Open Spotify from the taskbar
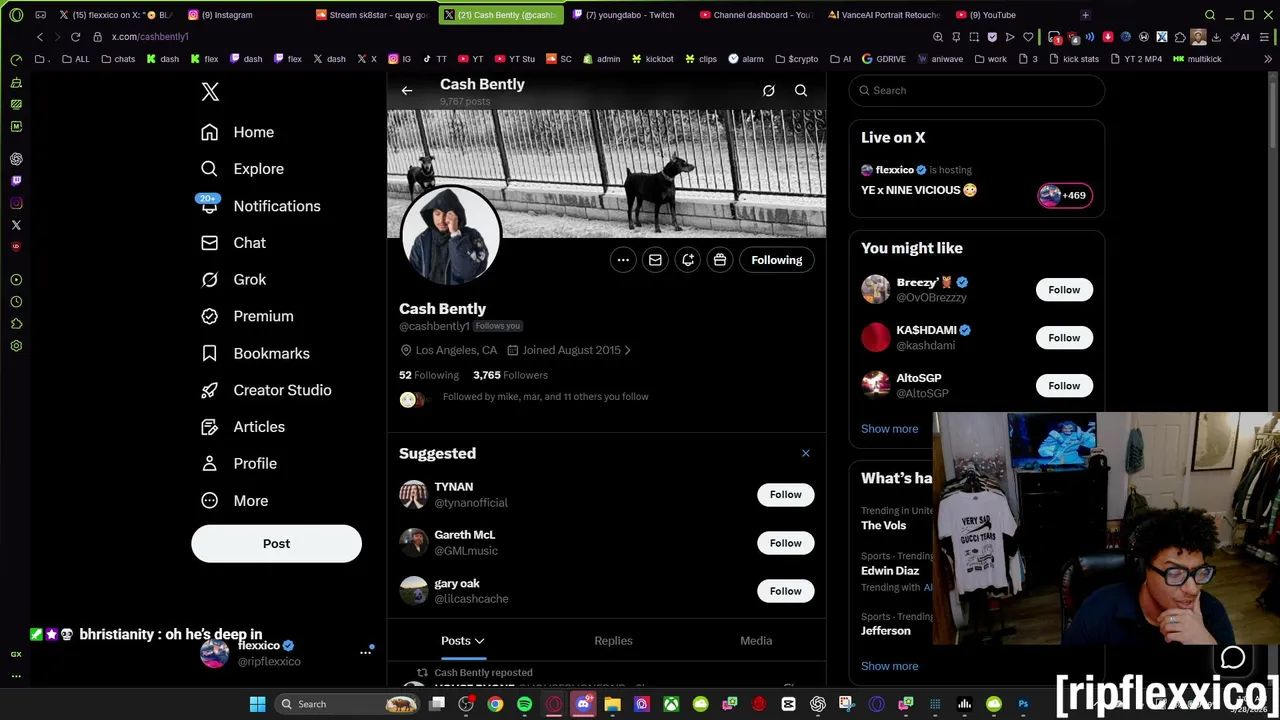The height and width of the screenshot is (720, 1280). coord(525,704)
